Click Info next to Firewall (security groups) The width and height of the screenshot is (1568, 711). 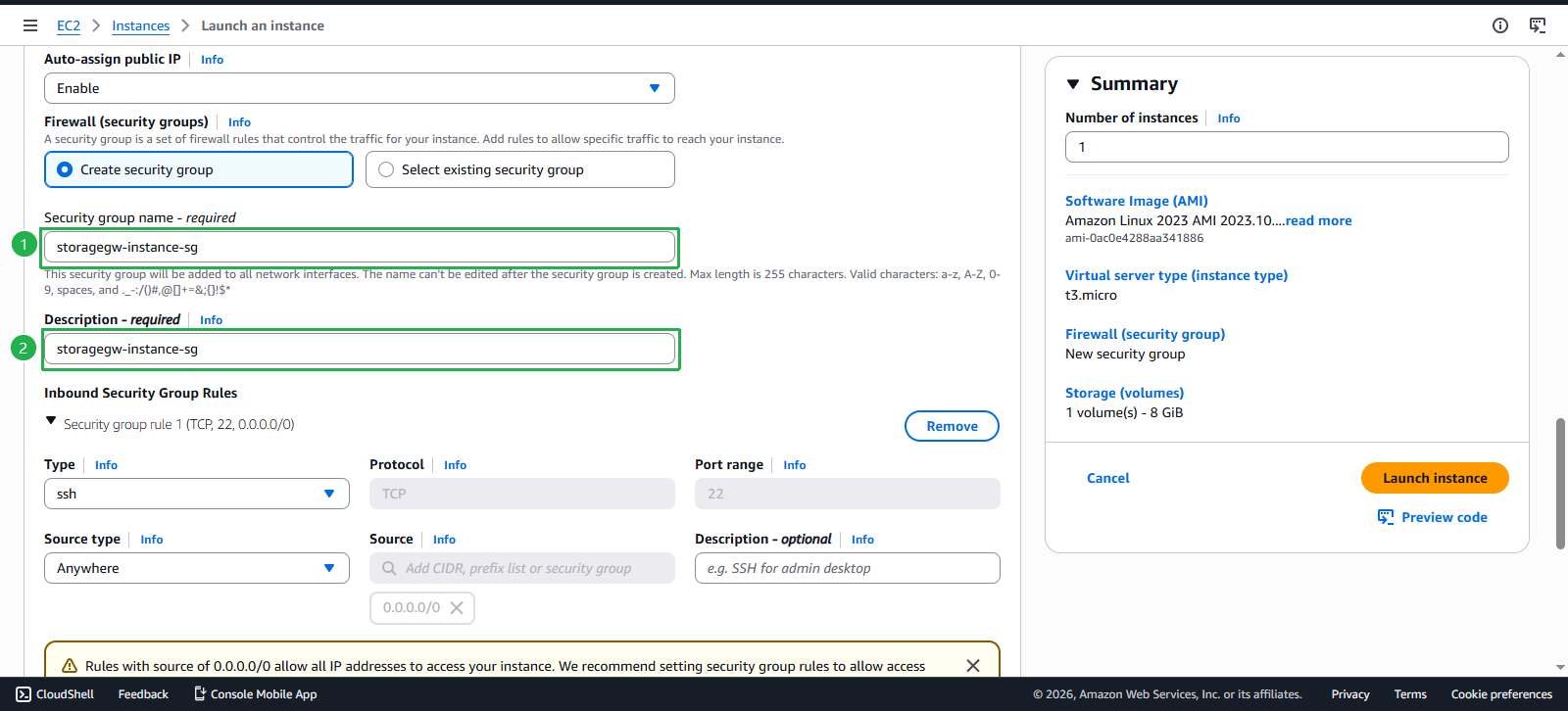239,122
